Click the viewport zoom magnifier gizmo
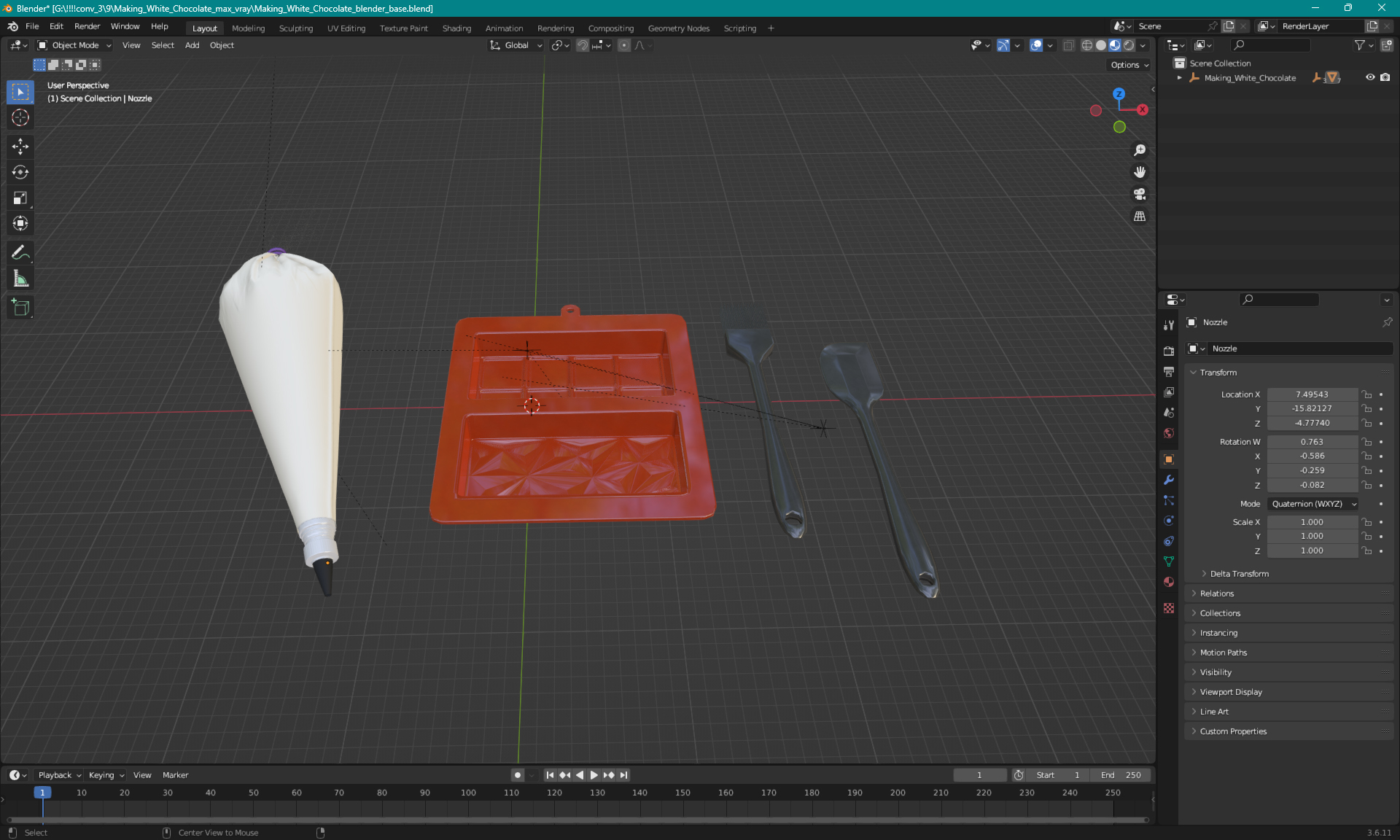 tap(1140, 150)
